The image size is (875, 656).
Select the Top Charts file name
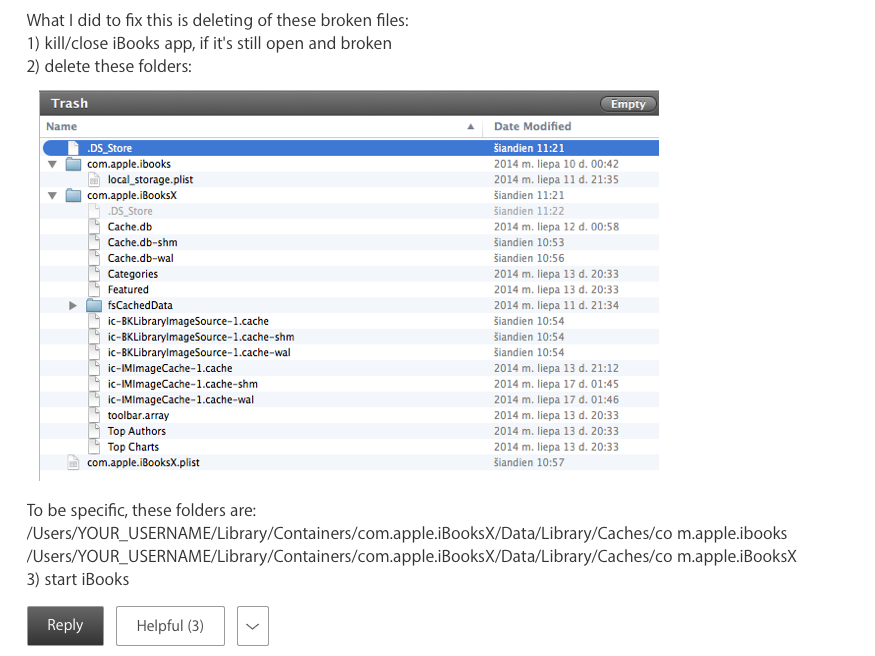[x=133, y=447]
